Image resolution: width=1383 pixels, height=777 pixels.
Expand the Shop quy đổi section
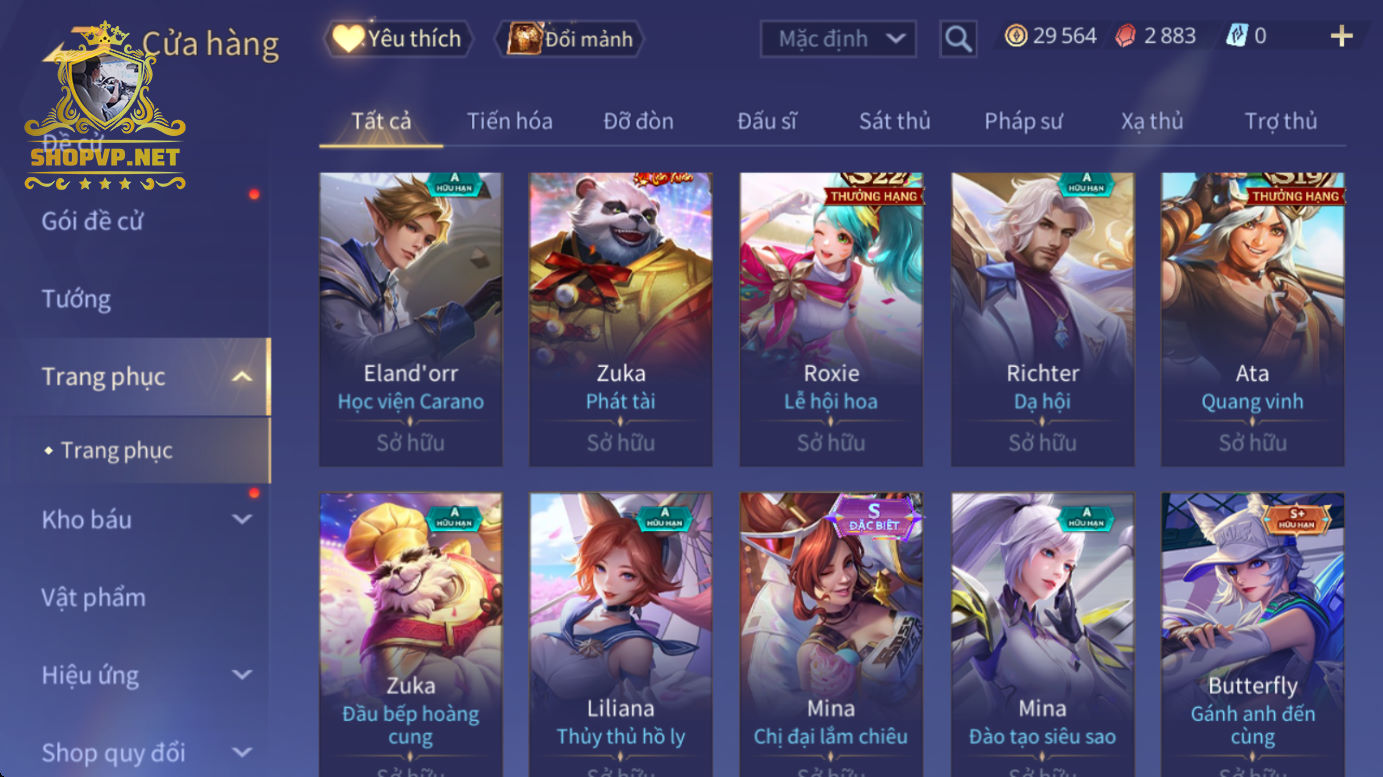click(x=241, y=752)
